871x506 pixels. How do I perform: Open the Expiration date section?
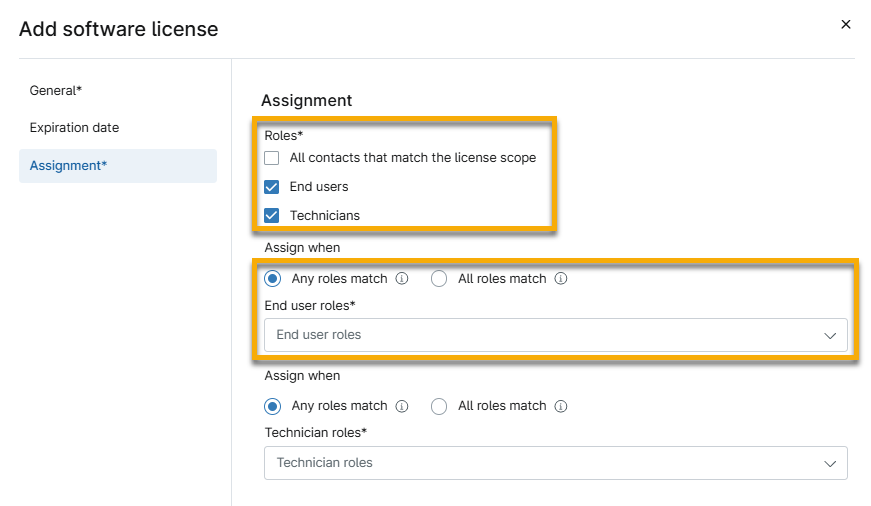tap(74, 128)
